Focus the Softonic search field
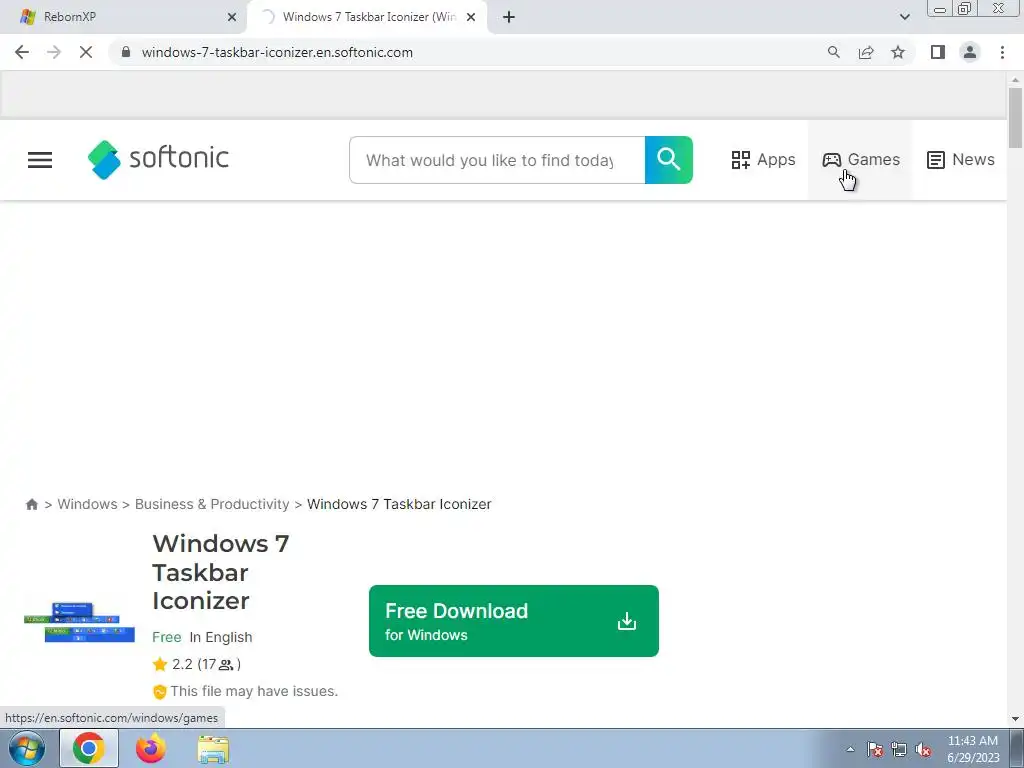This screenshot has width=1024, height=768. (497, 160)
